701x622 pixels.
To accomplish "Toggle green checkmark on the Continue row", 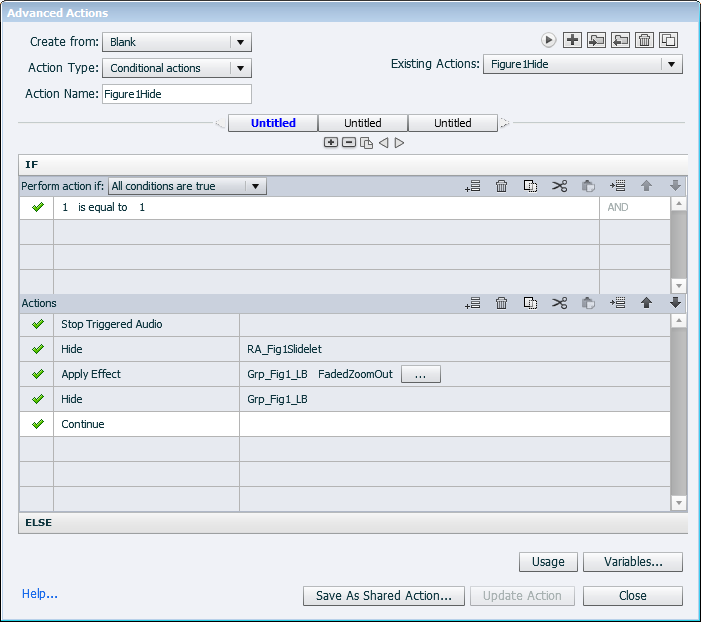I will click(x=38, y=424).
